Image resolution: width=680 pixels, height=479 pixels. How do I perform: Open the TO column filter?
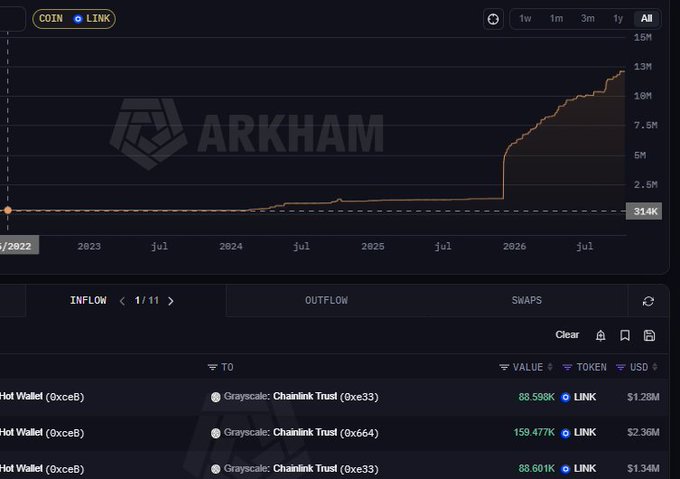click(212, 368)
